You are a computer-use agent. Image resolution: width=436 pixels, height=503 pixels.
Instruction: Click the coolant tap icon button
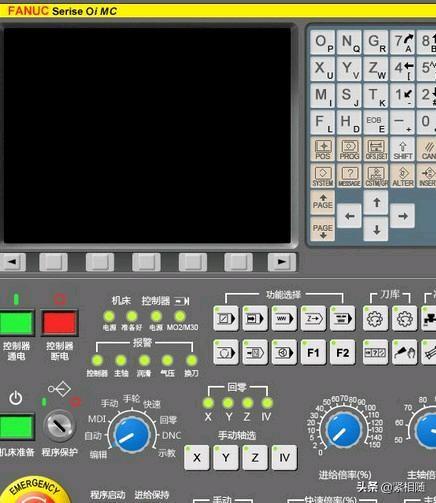point(429,318)
